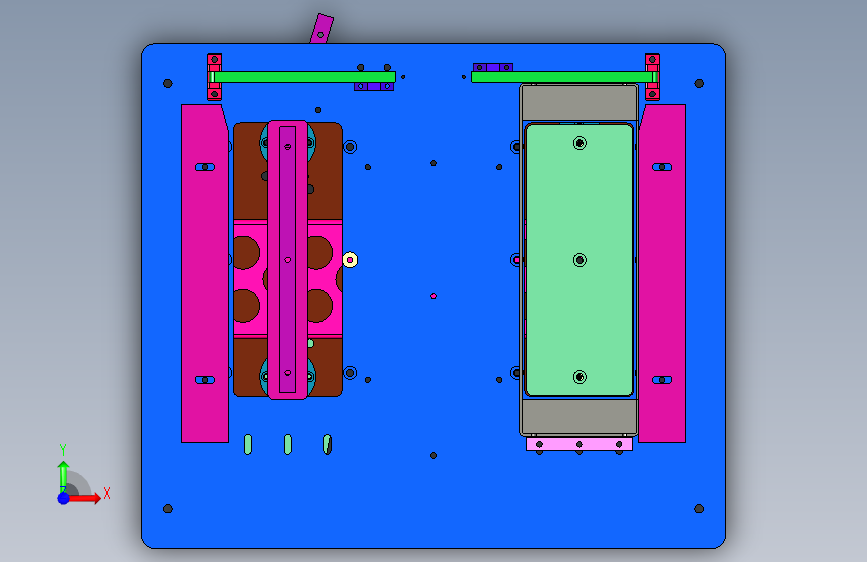The width and height of the screenshot is (867, 562).
Task: Pick the right green bar at top
Action: coord(563,77)
